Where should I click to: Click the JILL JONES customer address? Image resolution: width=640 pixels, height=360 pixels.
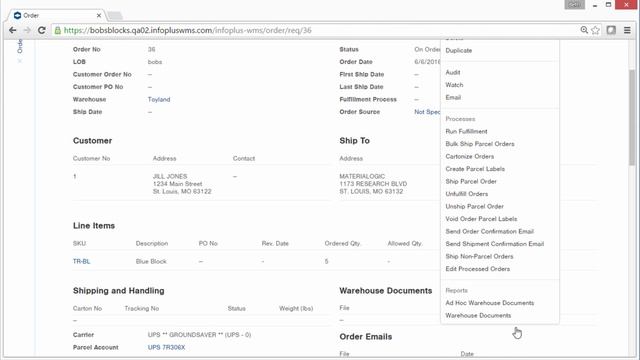click(x=182, y=184)
